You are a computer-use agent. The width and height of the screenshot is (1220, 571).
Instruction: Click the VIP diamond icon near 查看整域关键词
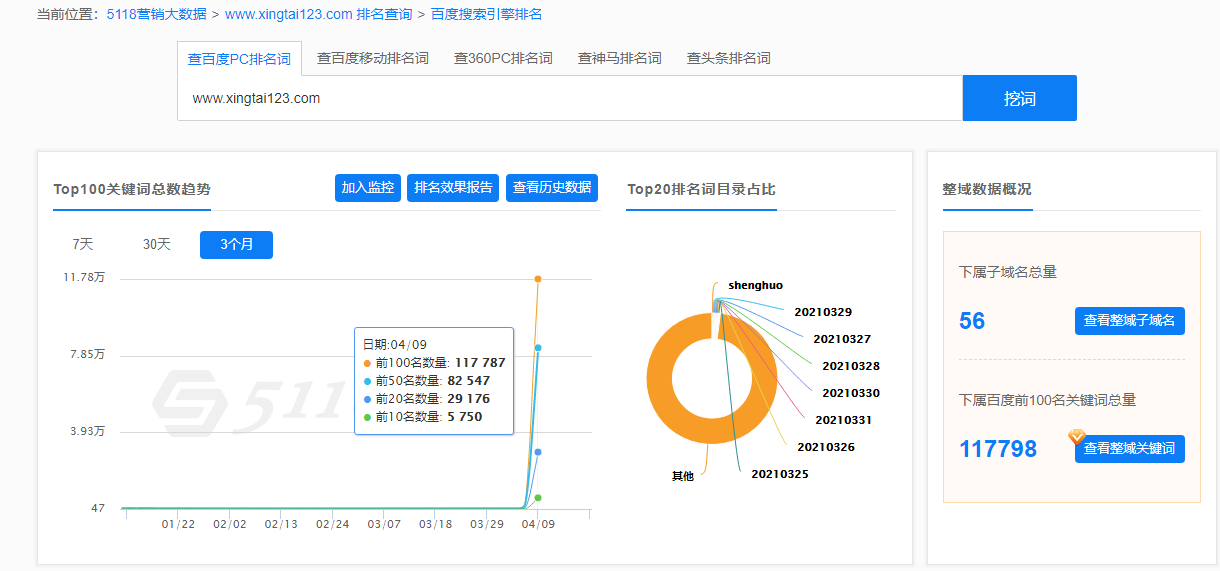[x=1077, y=437]
